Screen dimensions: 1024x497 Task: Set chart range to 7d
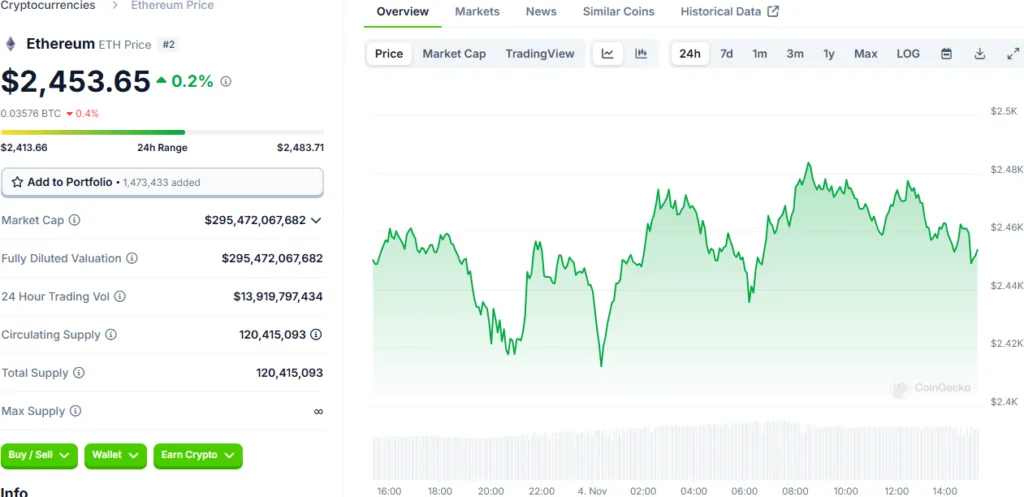(726, 54)
